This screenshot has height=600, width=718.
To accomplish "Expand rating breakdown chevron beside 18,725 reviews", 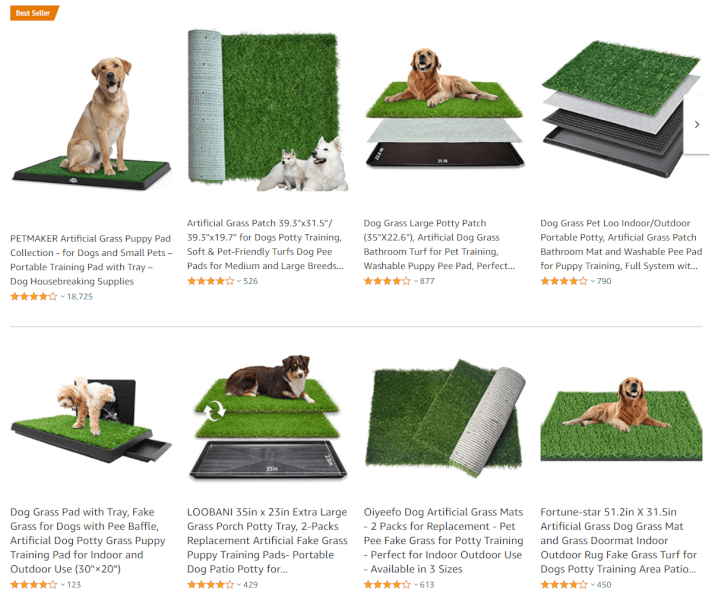I will [x=62, y=297].
